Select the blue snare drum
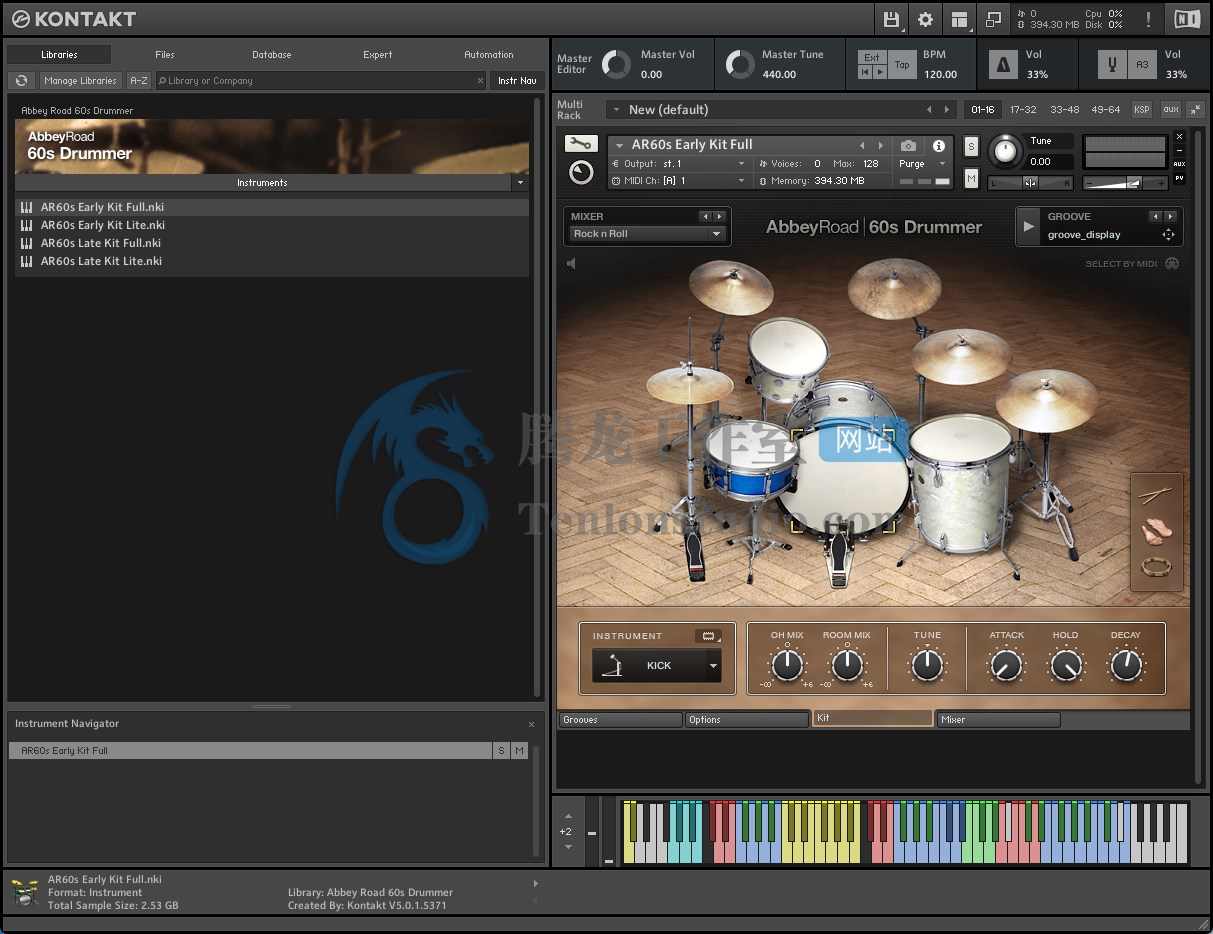 [750, 462]
